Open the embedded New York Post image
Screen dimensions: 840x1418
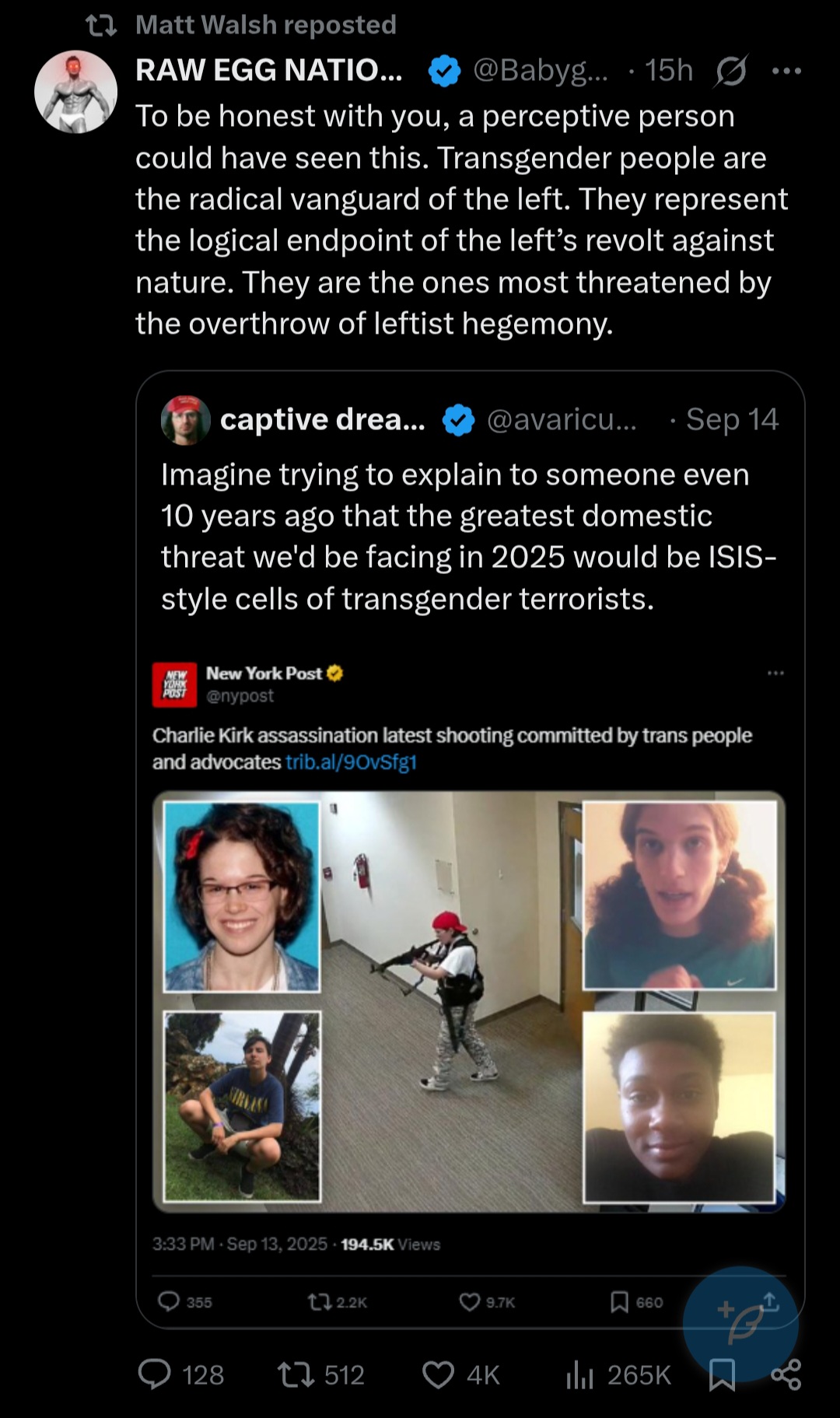click(469, 1002)
